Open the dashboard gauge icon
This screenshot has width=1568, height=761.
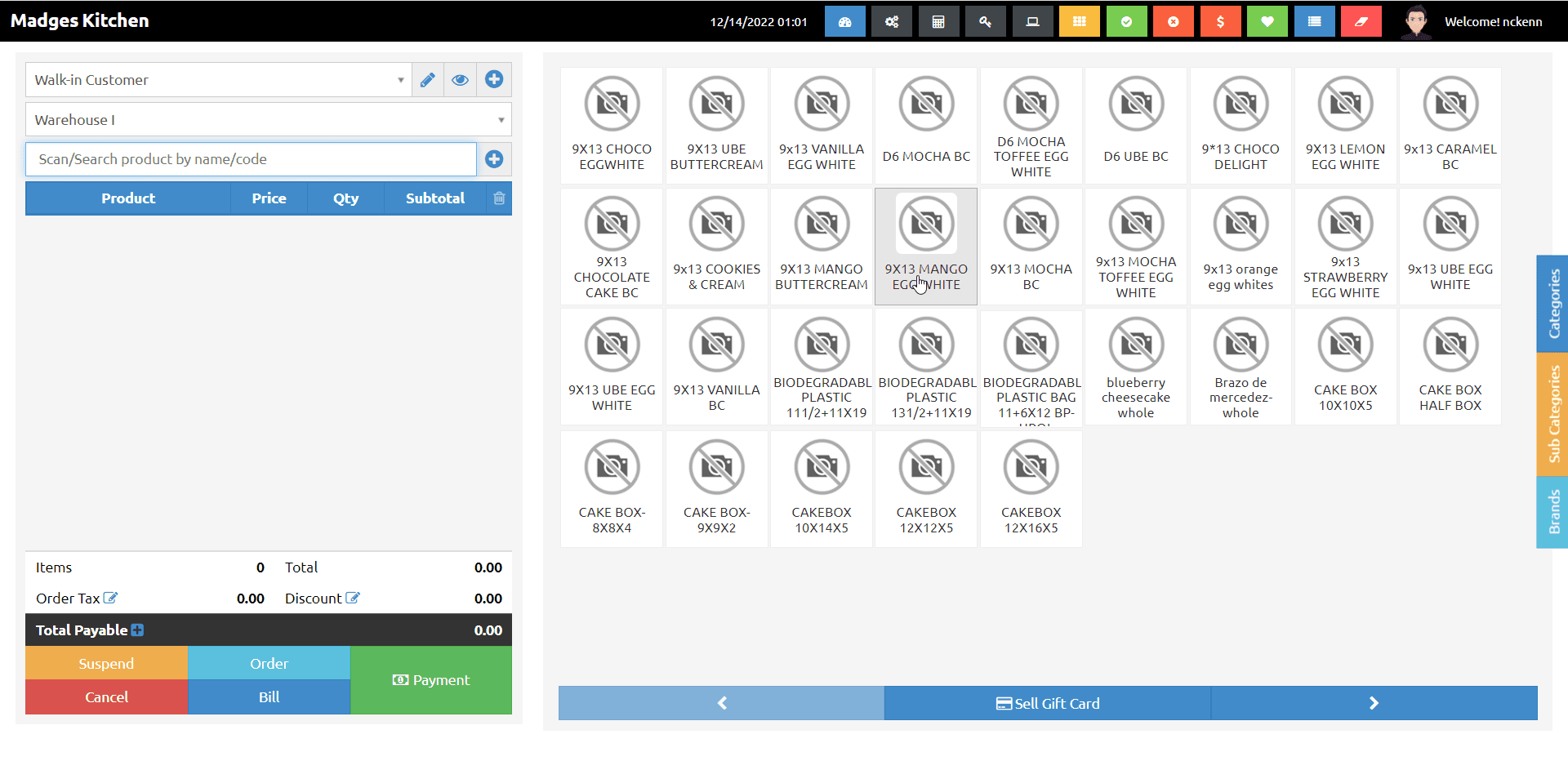[x=844, y=21]
